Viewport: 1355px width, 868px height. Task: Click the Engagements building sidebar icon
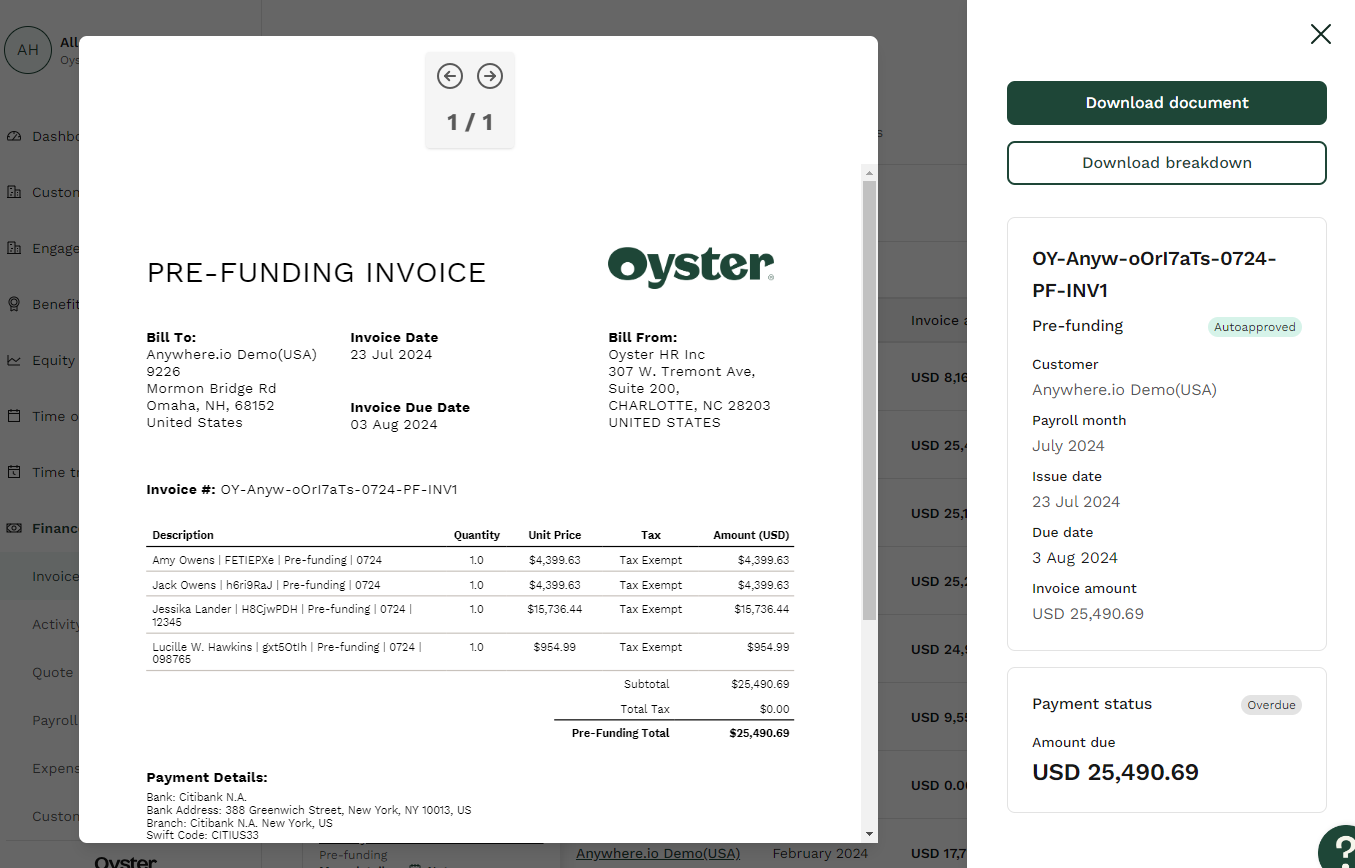point(14,248)
